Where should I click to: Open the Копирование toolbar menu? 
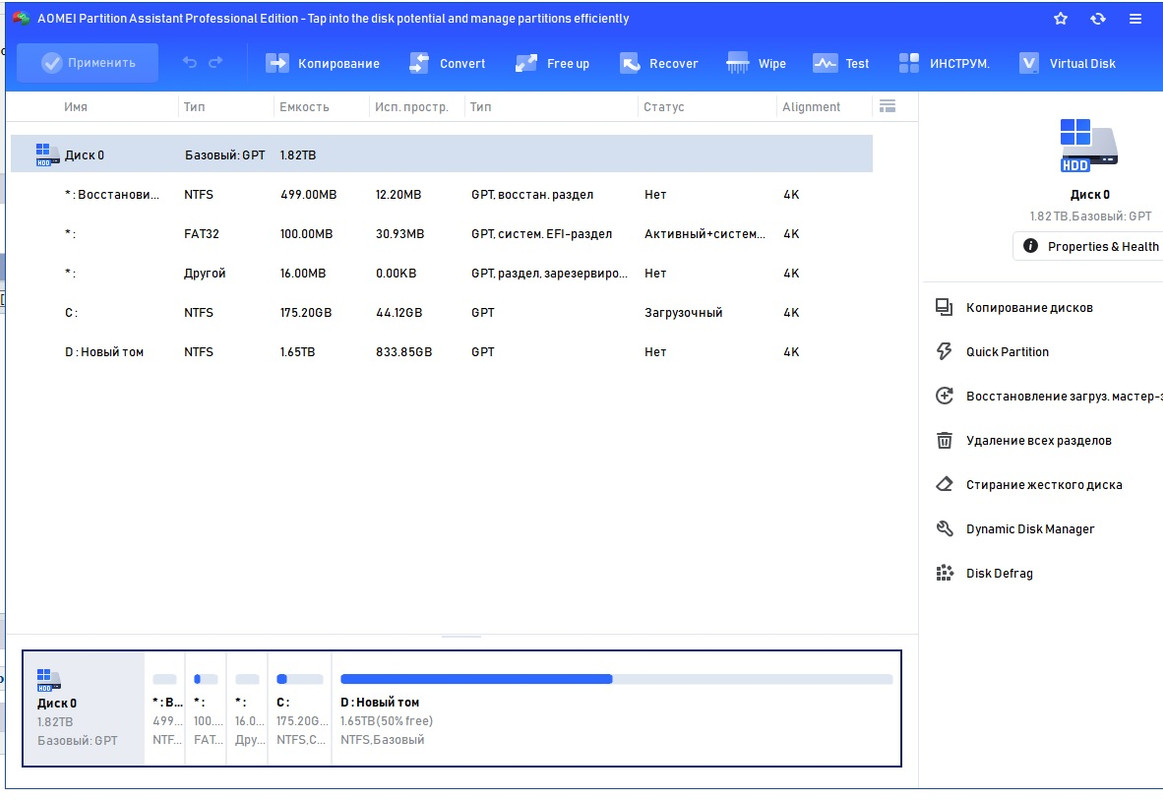click(x=323, y=64)
